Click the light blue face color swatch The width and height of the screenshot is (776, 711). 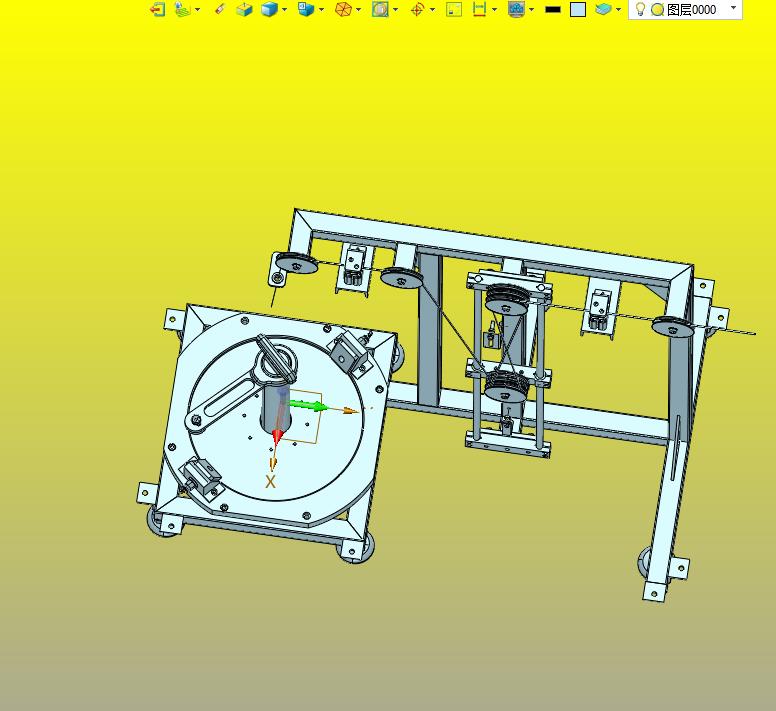(578, 9)
